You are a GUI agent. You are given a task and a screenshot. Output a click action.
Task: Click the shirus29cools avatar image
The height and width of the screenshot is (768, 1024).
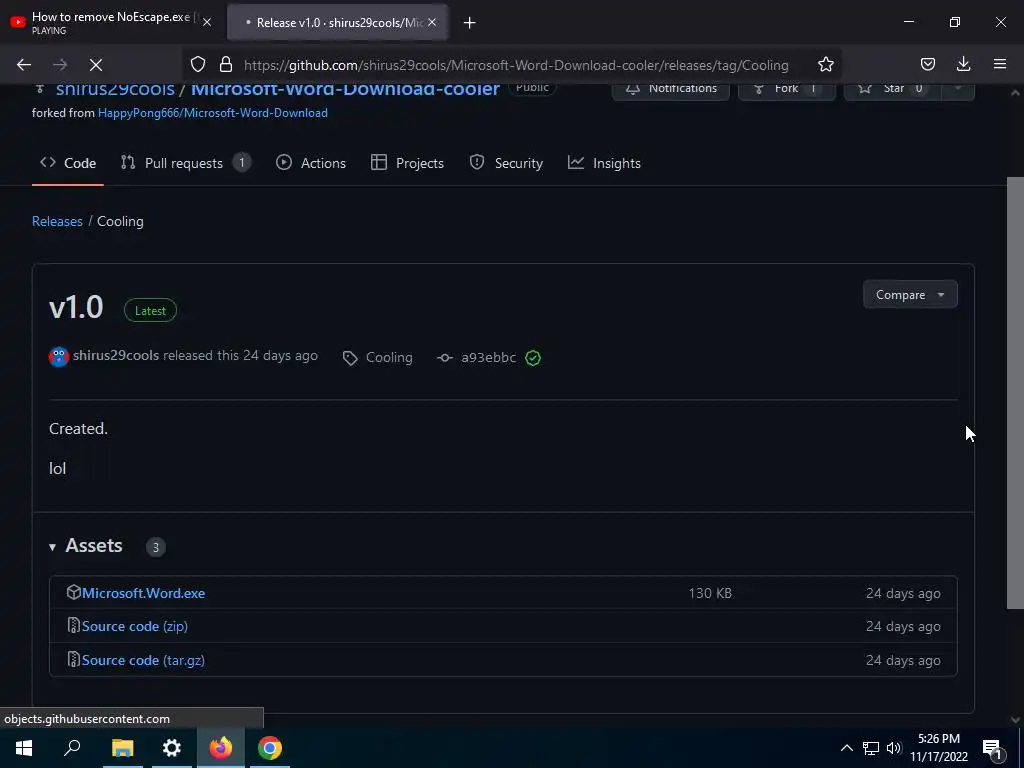pos(59,357)
